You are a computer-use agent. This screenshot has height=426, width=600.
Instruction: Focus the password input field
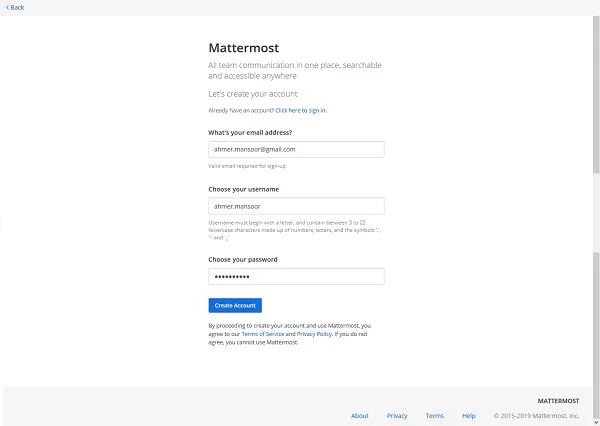(x=296, y=276)
